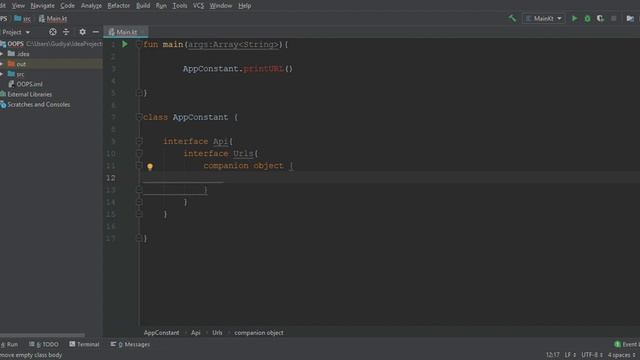The width and height of the screenshot is (640, 360).
Task: Click printURL in the editor code
Action: tap(263, 69)
